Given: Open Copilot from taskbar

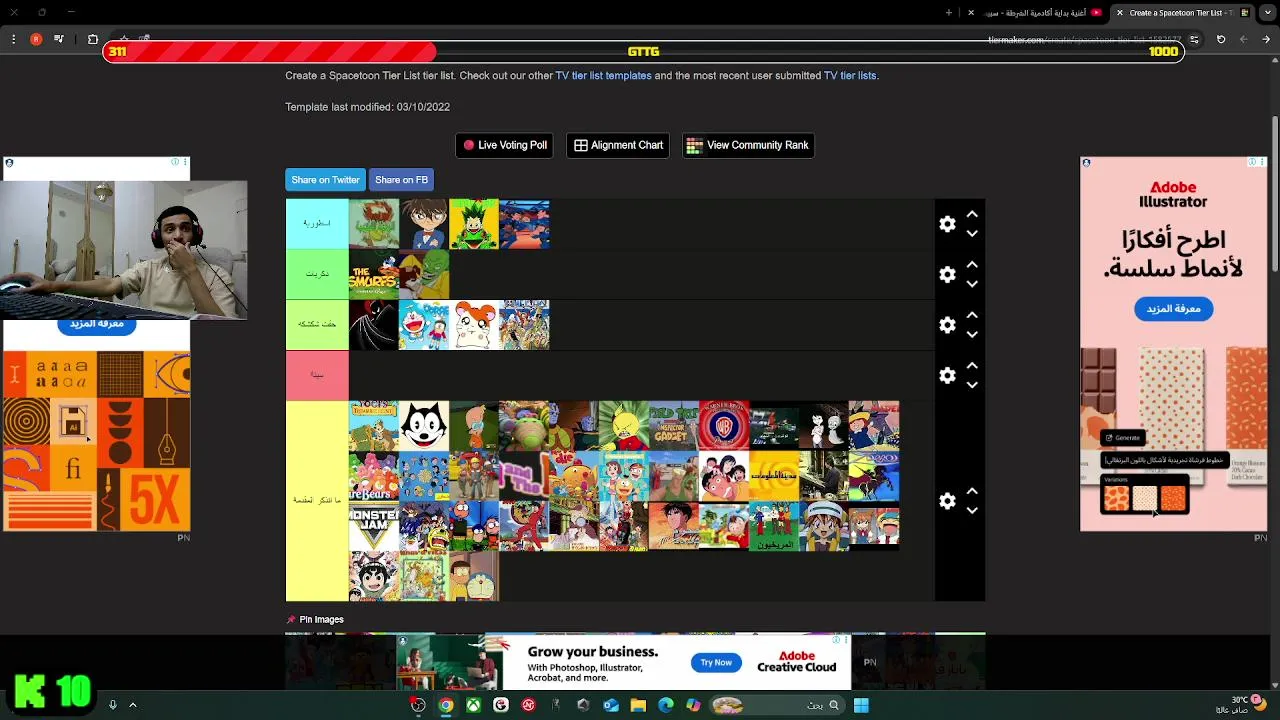Looking at the screenshot, I should [x=693, y=705].
